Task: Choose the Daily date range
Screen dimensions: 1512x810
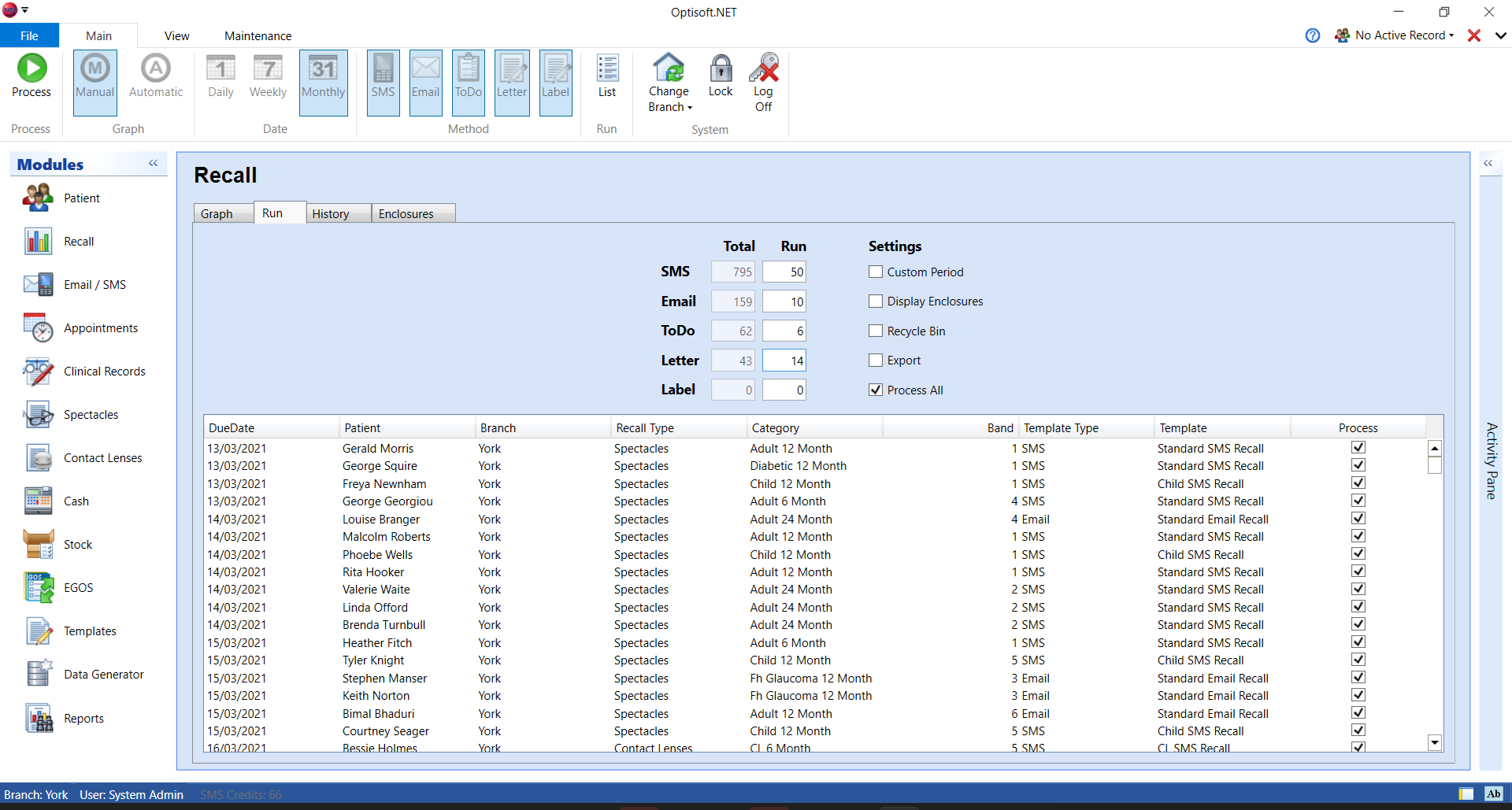Action: (x=220, y=76)
